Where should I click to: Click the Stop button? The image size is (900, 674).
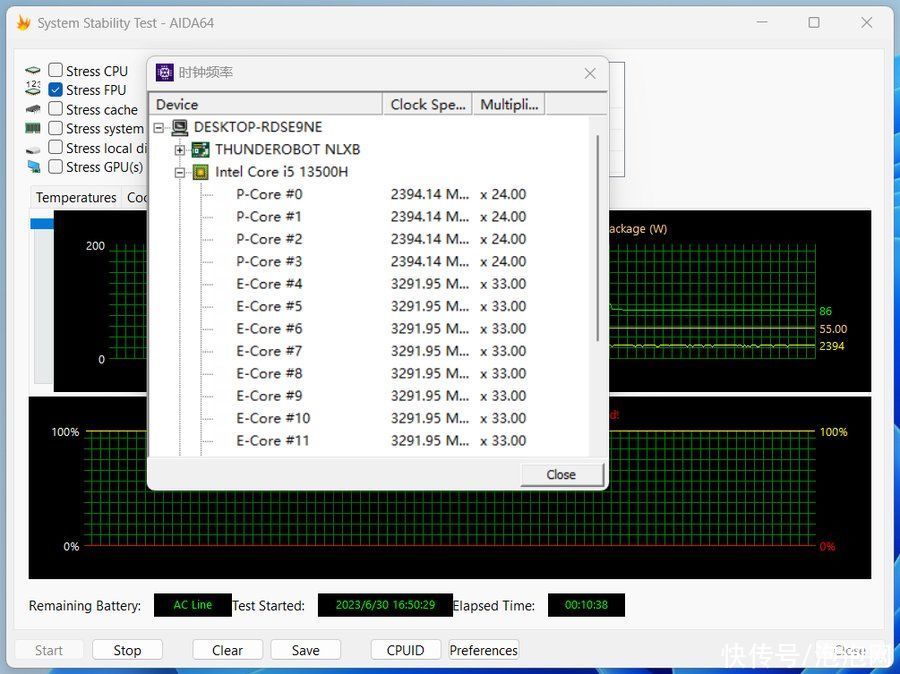[x=127, y=650]
